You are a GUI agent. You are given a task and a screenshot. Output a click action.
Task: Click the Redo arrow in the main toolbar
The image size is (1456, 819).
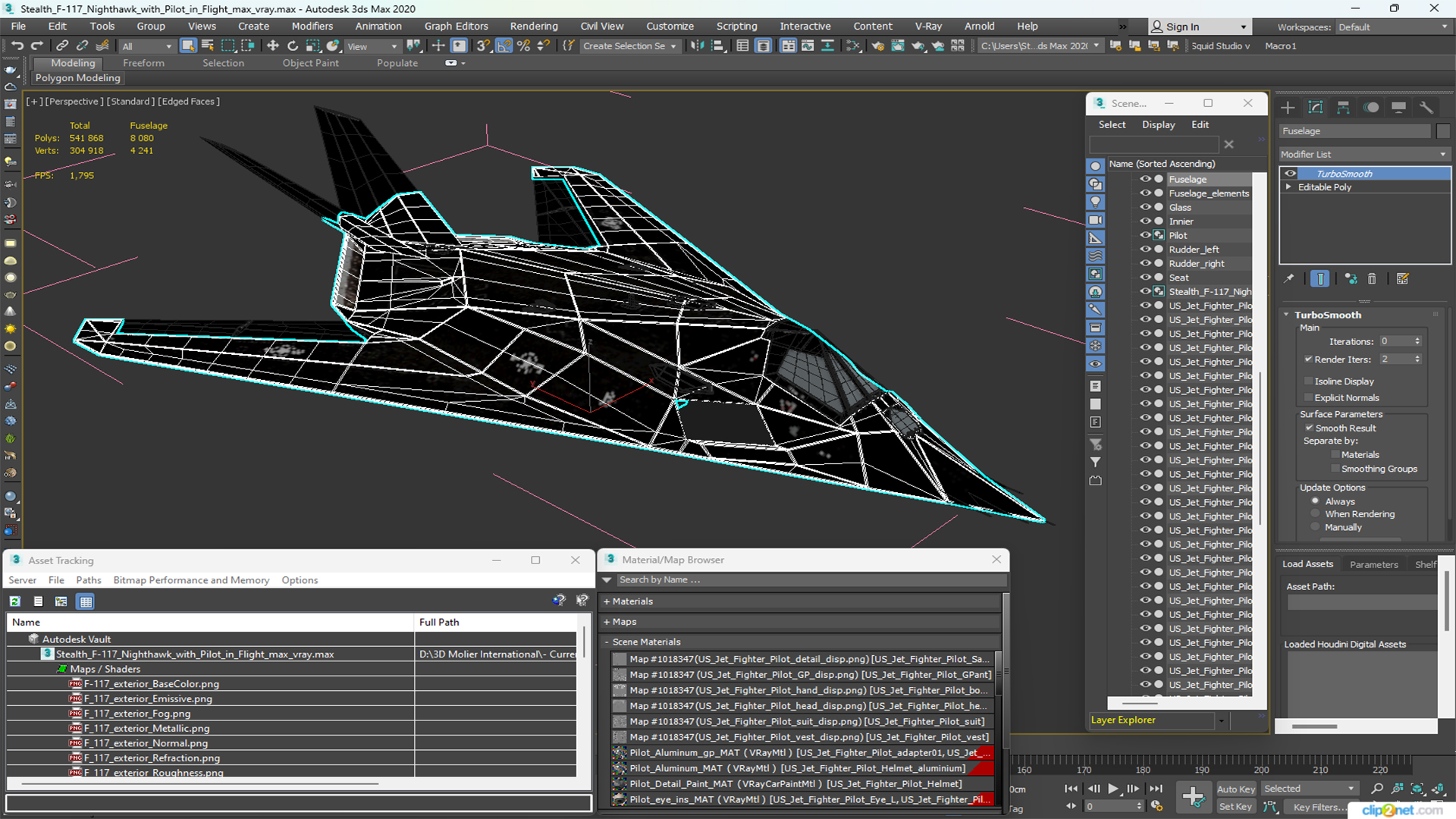coord(36,45)
